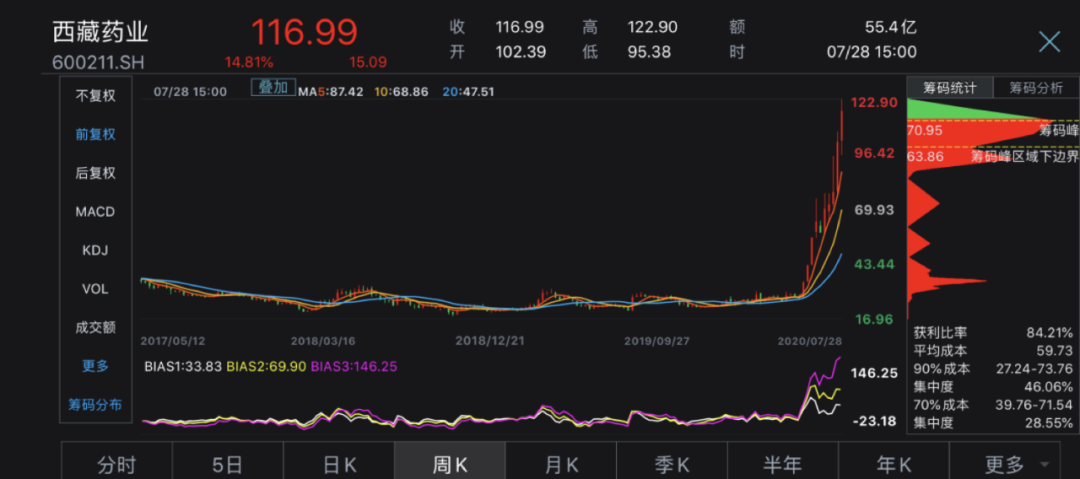This screenshot has width=1080, height=479.
Task: Open the 分时 chart tab
Action: point(116,465)
